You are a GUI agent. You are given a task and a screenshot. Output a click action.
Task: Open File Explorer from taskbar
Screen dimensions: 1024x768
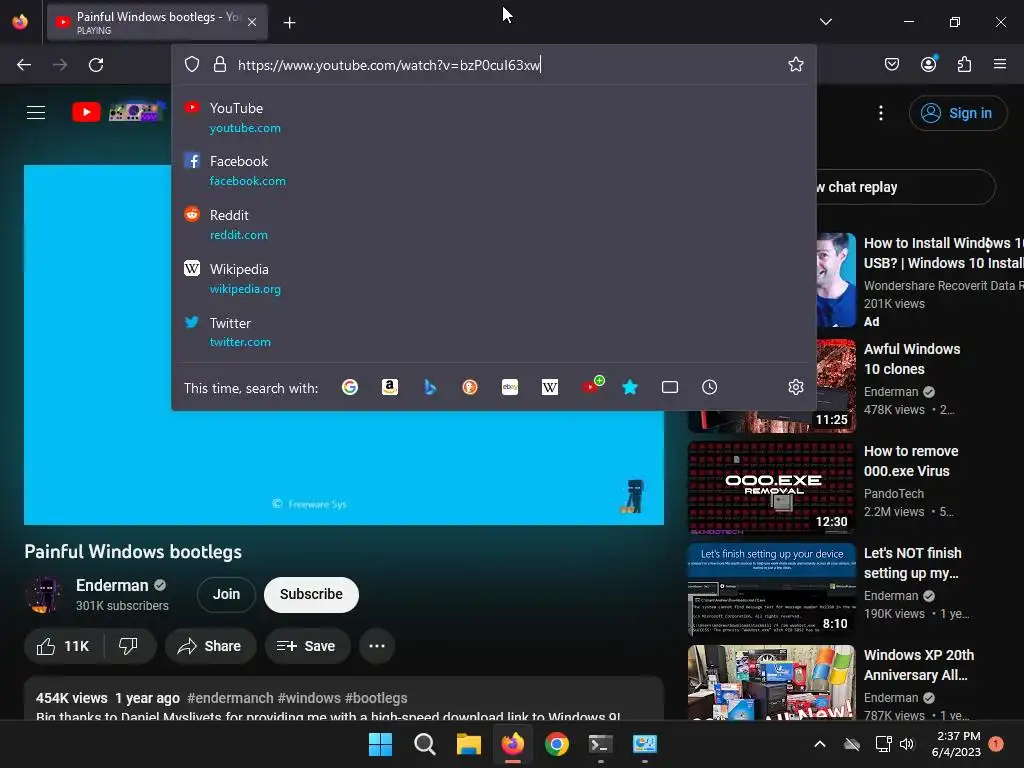pos(468,744)
